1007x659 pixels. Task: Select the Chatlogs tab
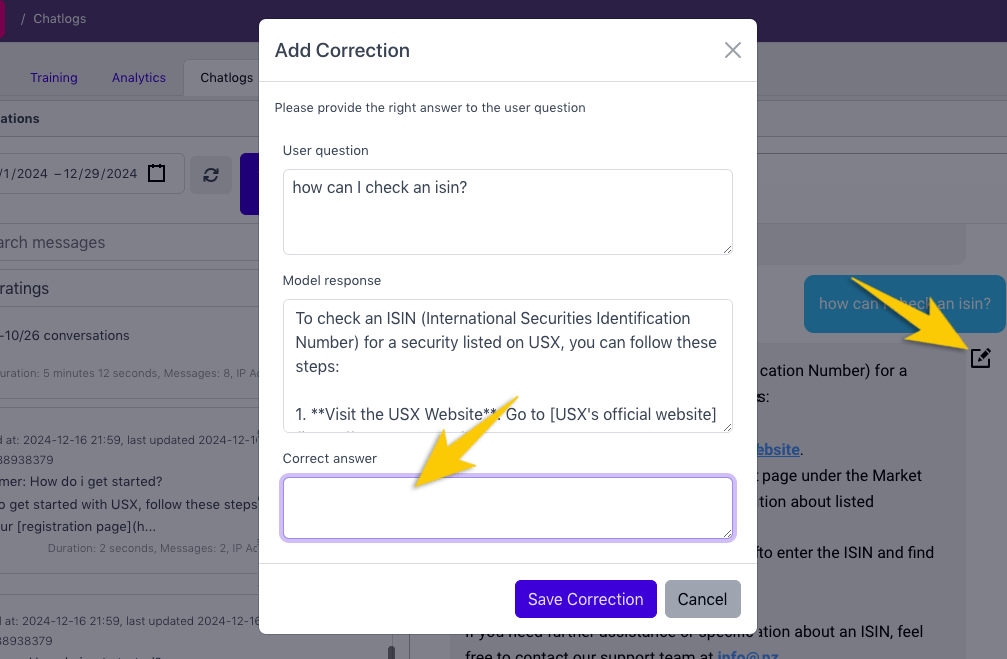click(226, 78)
